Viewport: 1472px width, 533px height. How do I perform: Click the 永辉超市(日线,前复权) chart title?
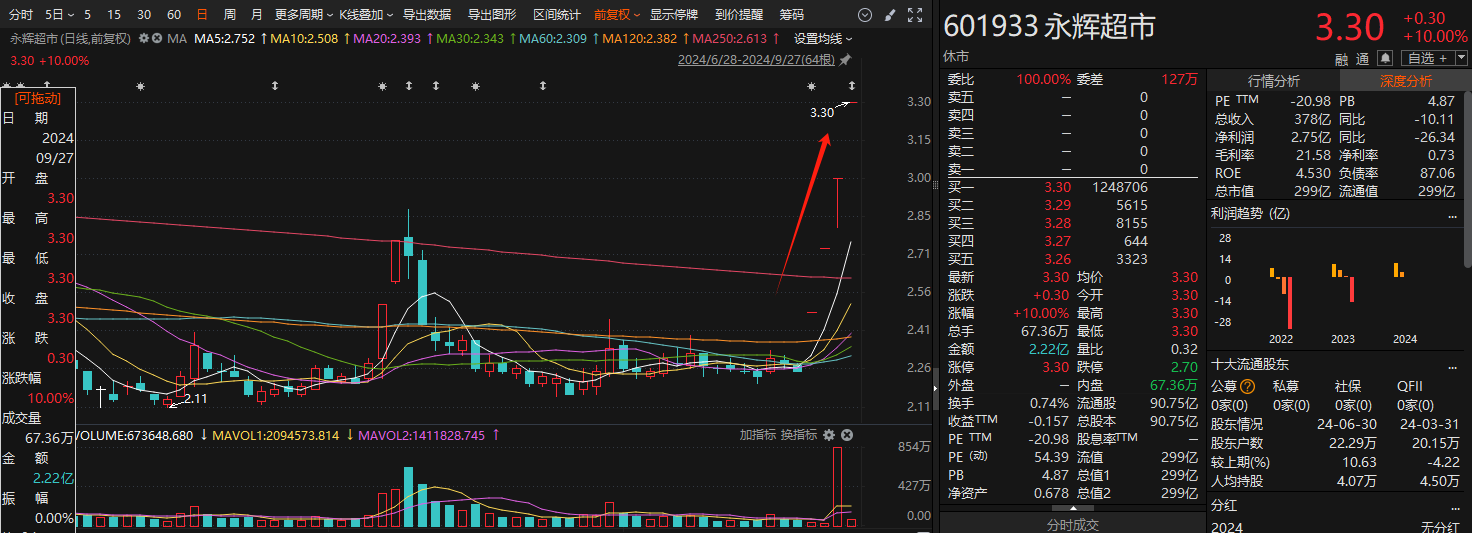[70, 38]
